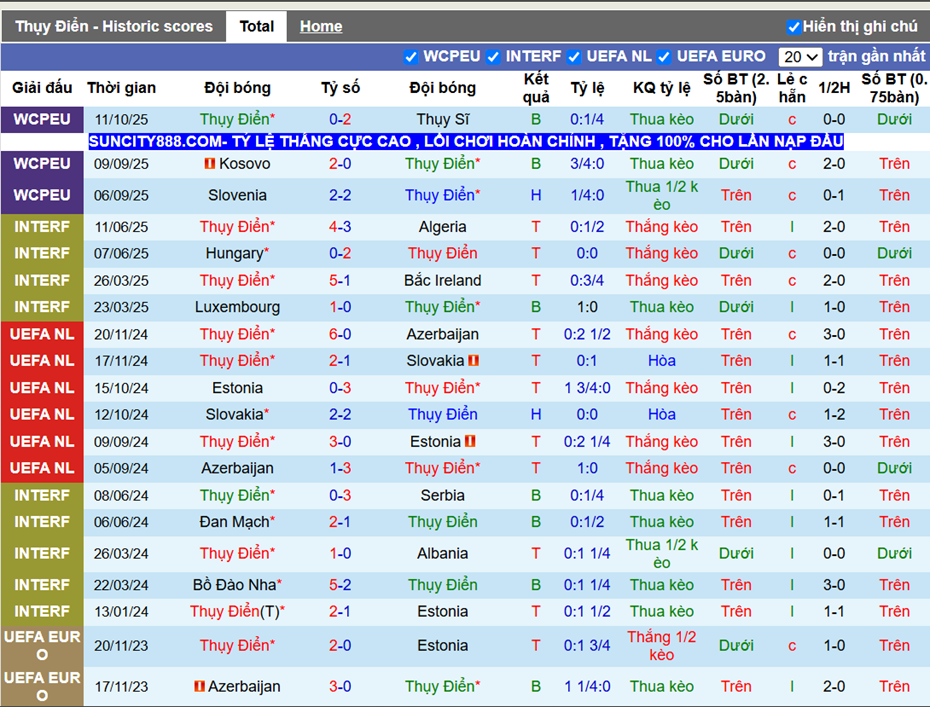The image size is (930, 707).
Task: Toggle Hiển thị ghi chú checkbox
Action: [793, 27]
